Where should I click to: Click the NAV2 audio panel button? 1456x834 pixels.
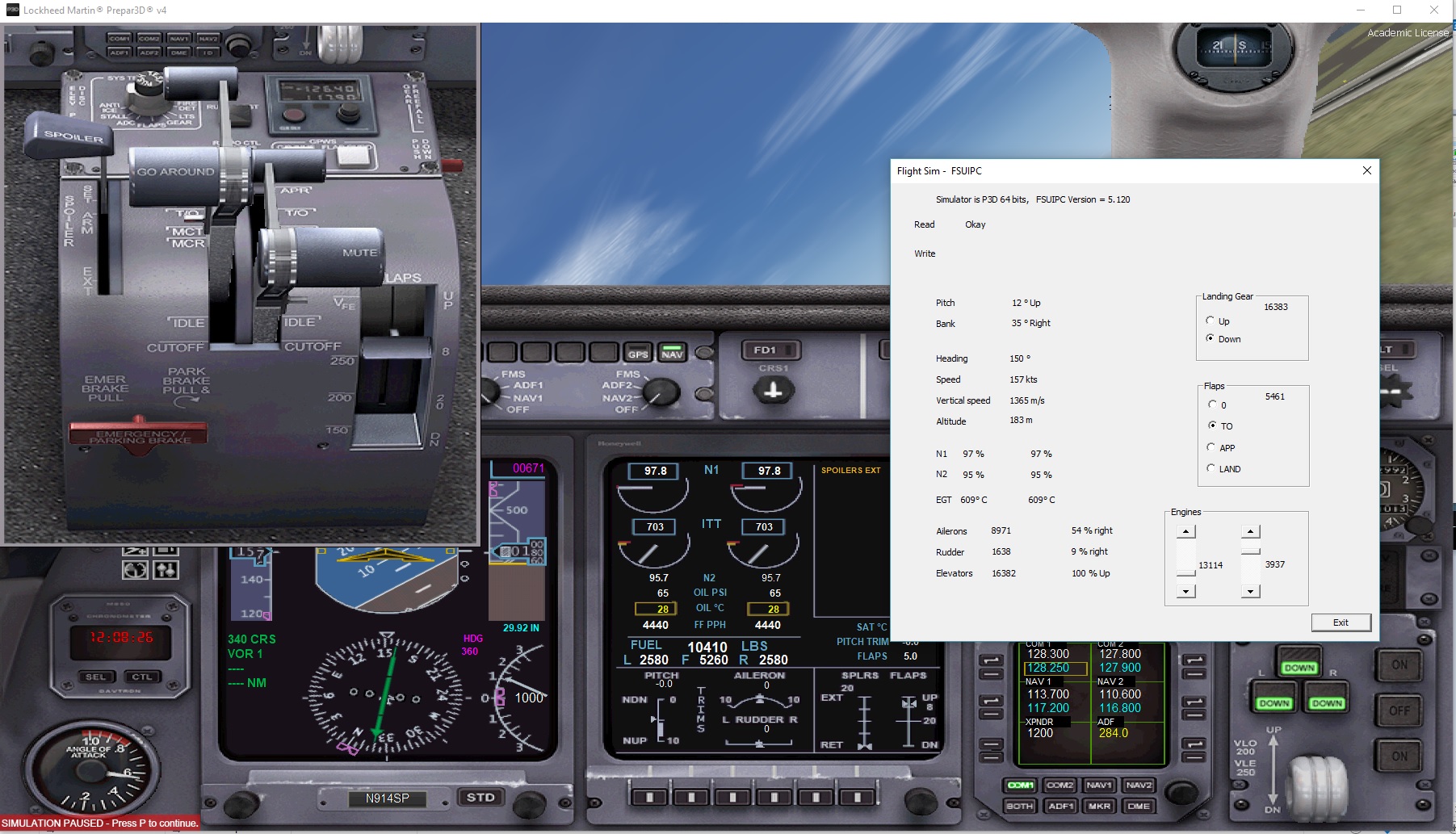tap(1139, 785)
